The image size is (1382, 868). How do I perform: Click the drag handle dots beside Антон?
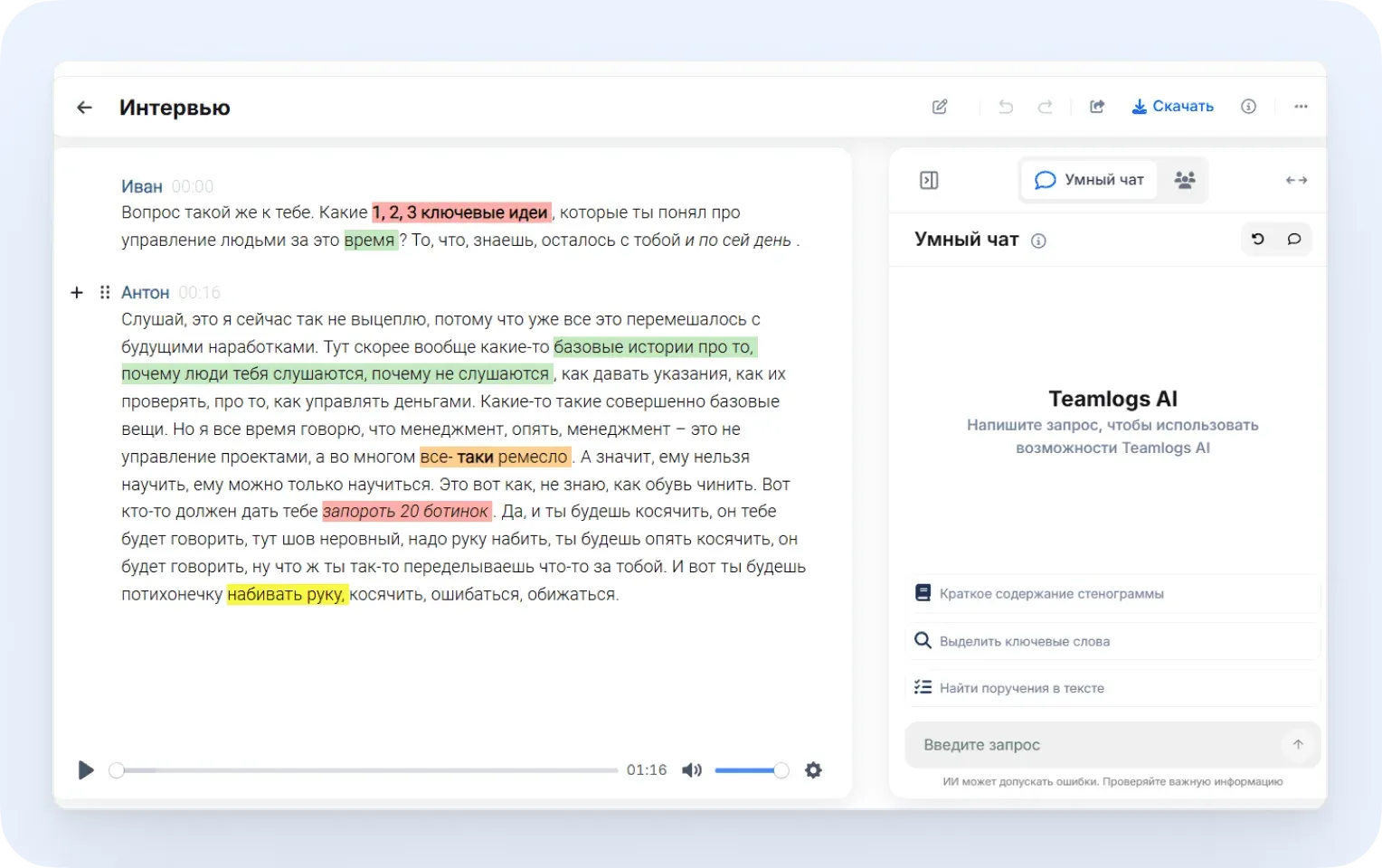(105, 292)
